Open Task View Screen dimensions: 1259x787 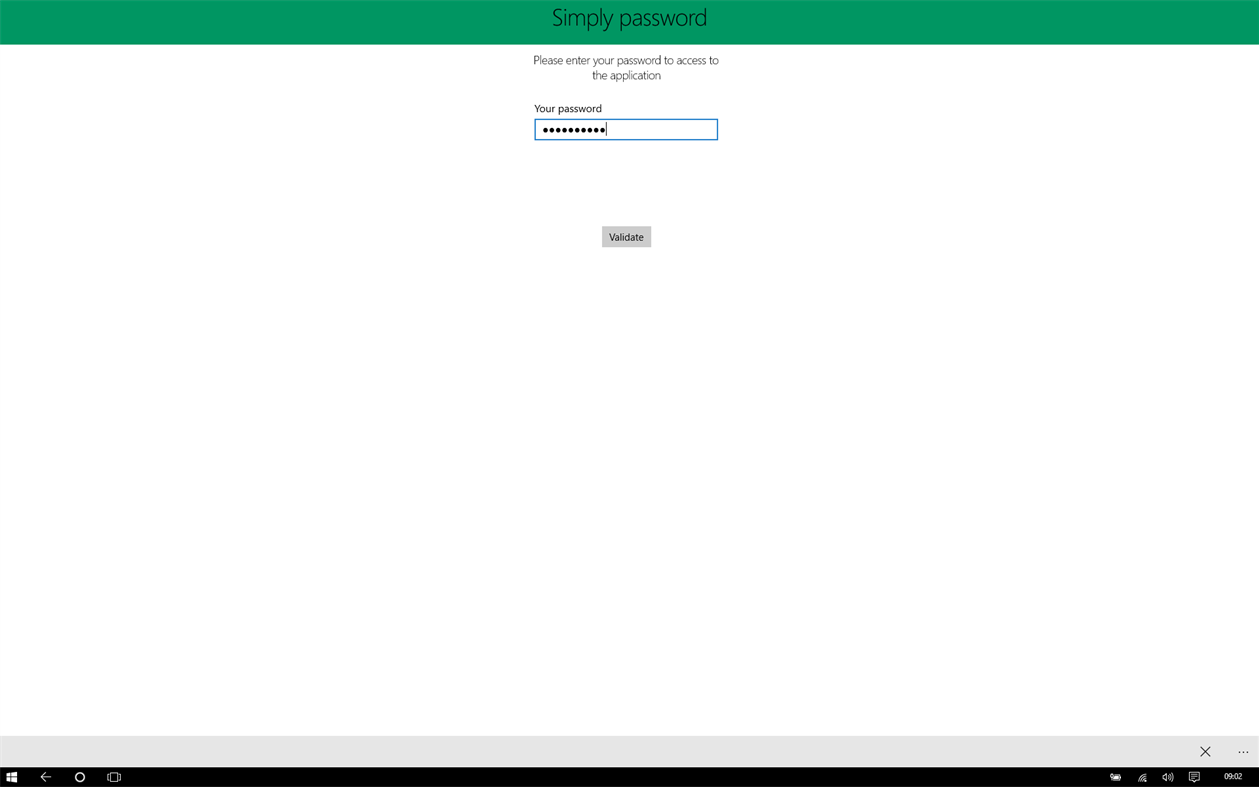(113, 776)
